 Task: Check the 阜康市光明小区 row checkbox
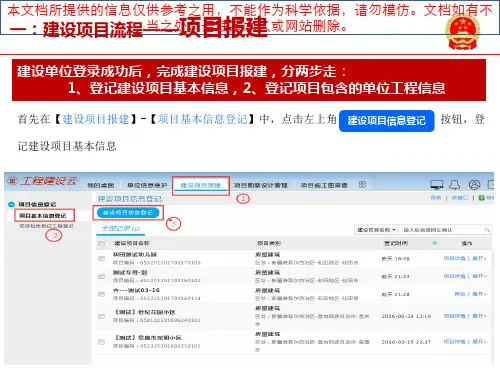click(x=101, y=342)
